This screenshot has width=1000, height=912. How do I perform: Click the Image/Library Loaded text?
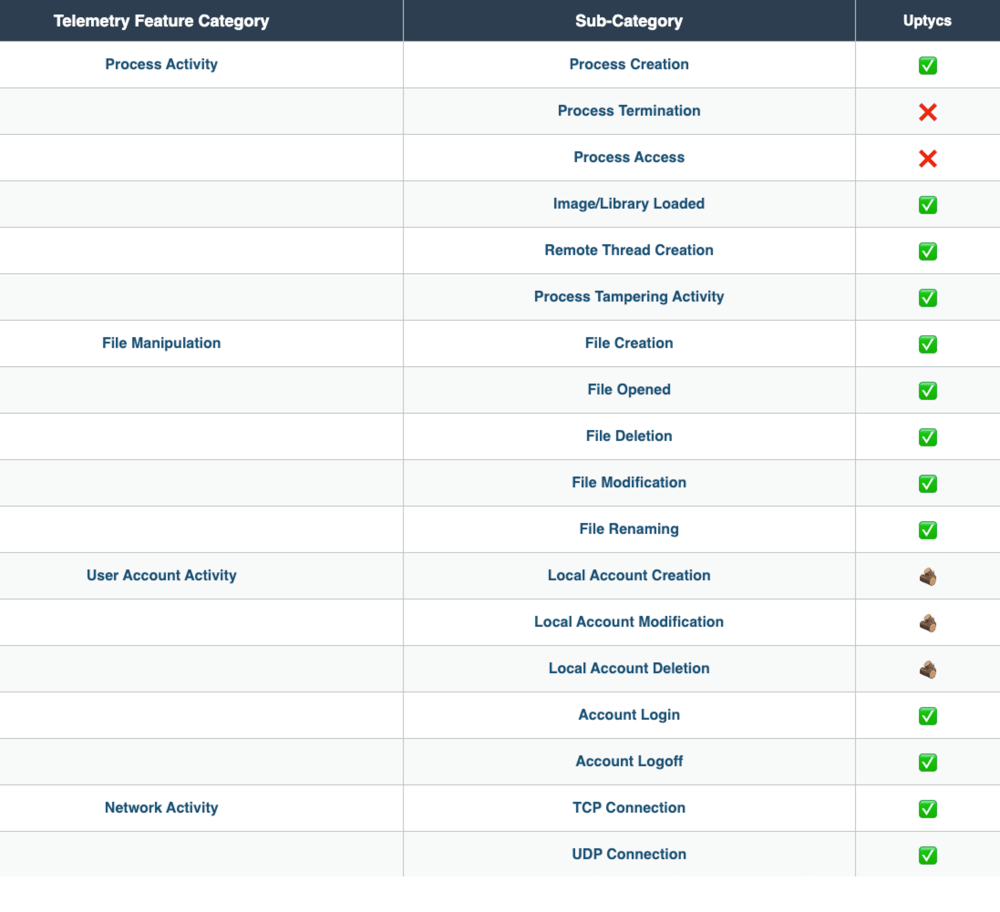629,204
